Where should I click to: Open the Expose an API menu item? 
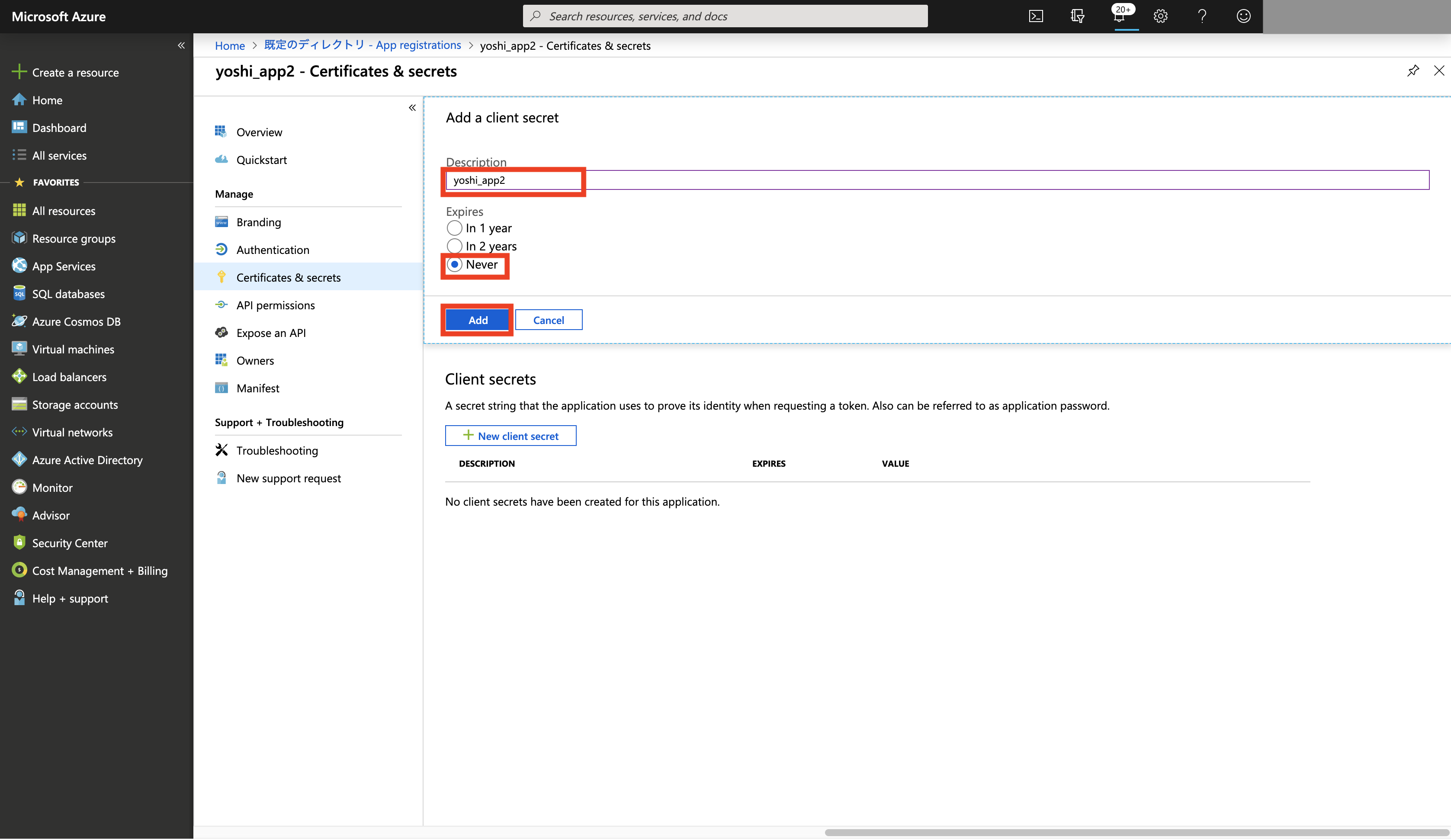point(271,332)
